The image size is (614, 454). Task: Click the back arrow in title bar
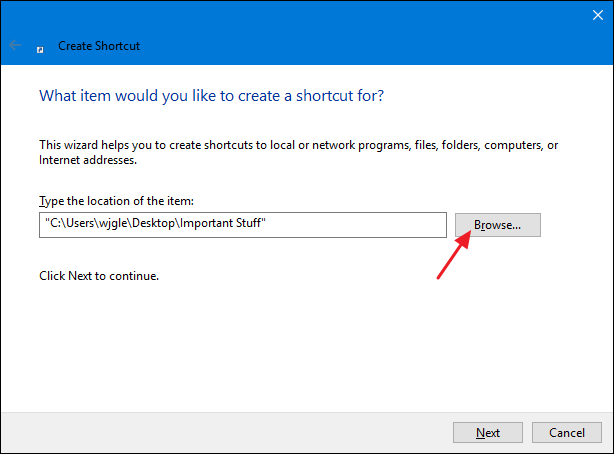(15, 45)
